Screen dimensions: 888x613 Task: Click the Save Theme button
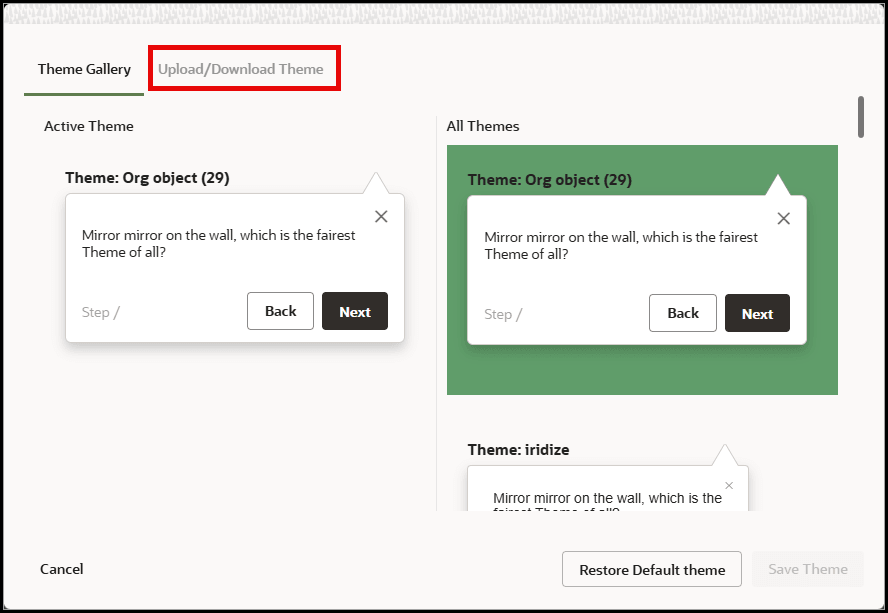click(x=807, y=569)
